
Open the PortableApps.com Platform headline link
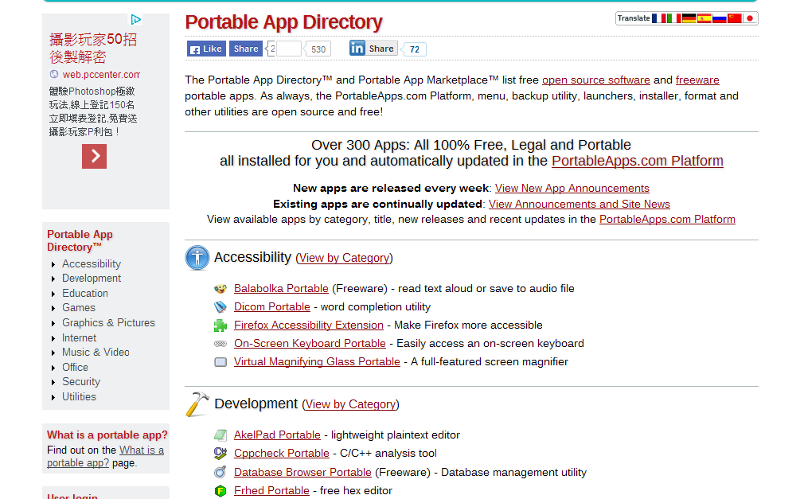tap(637, 161)
